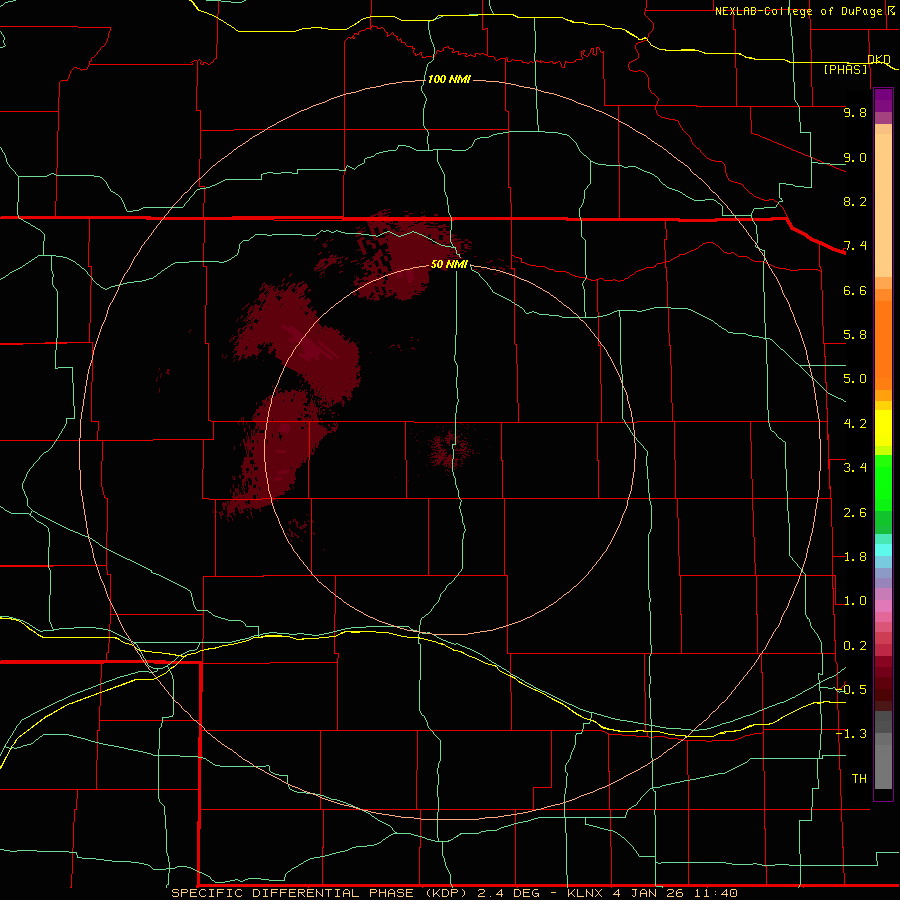Image resolution: width=900 pixels, height=900 pixels.
Task: Click the 3.4 scale value
Action: (x=855, y=468)
